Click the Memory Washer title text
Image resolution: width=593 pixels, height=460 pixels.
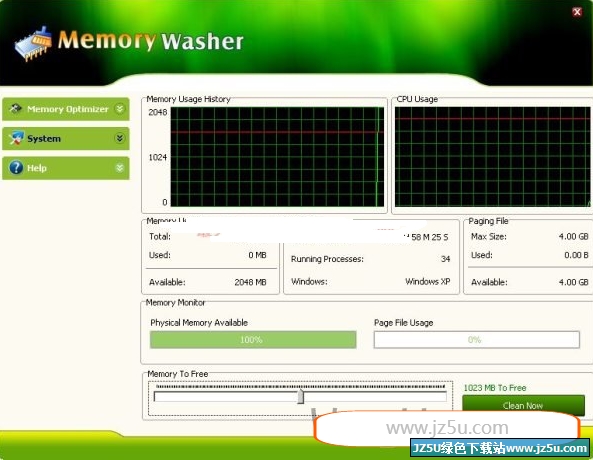[x=151, y=40]
